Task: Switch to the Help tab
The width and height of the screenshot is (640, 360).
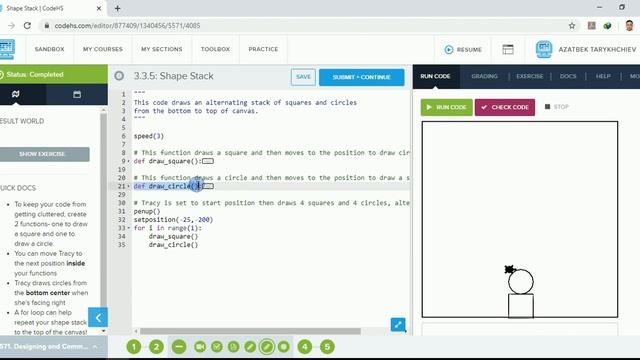Action: tap(603, 76)
